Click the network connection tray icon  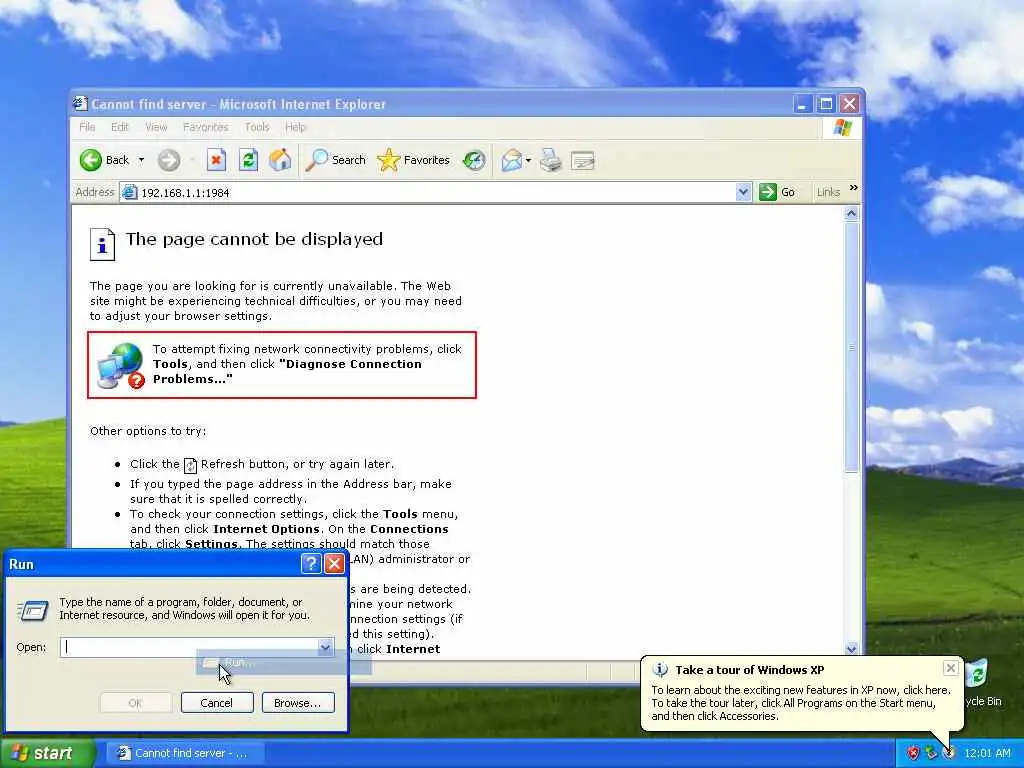click(x=931, y=753)
